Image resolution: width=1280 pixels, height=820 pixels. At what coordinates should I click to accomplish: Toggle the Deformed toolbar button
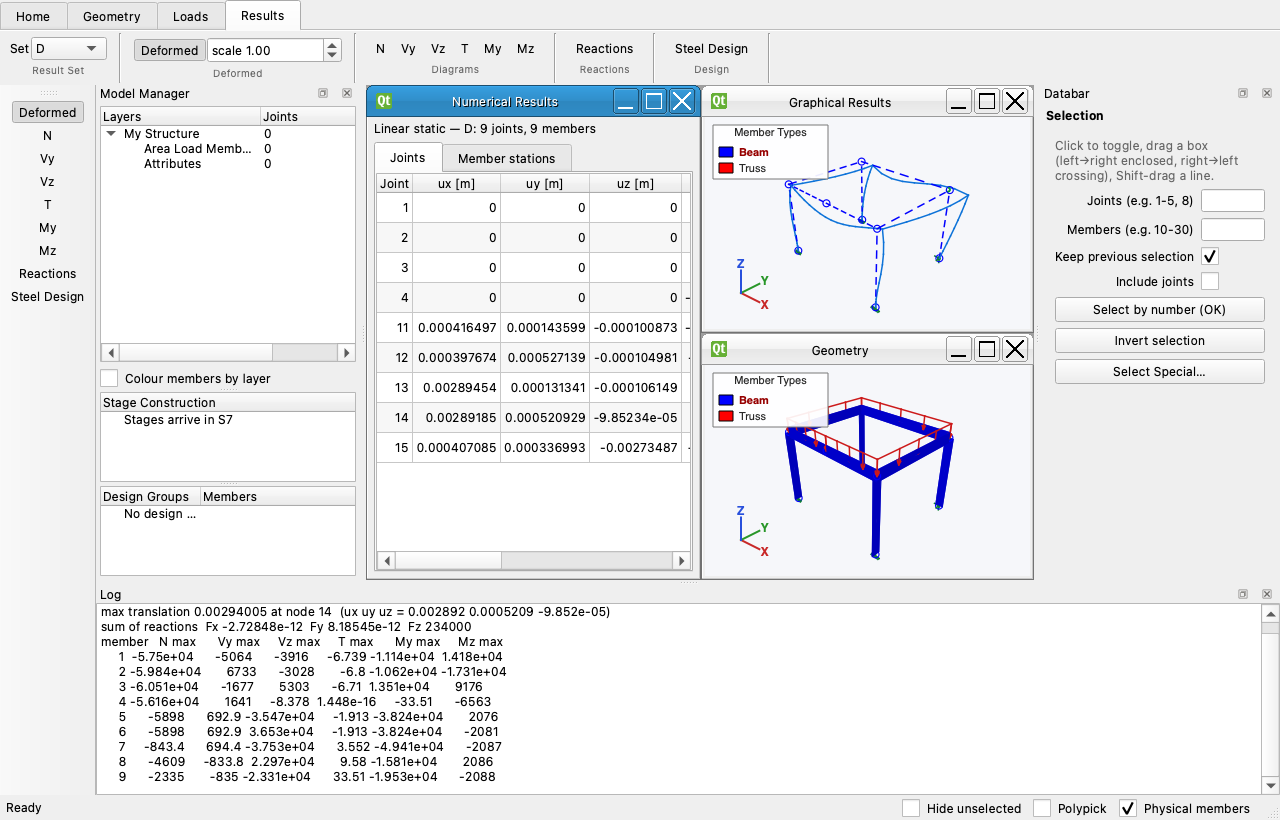(169, 50)
